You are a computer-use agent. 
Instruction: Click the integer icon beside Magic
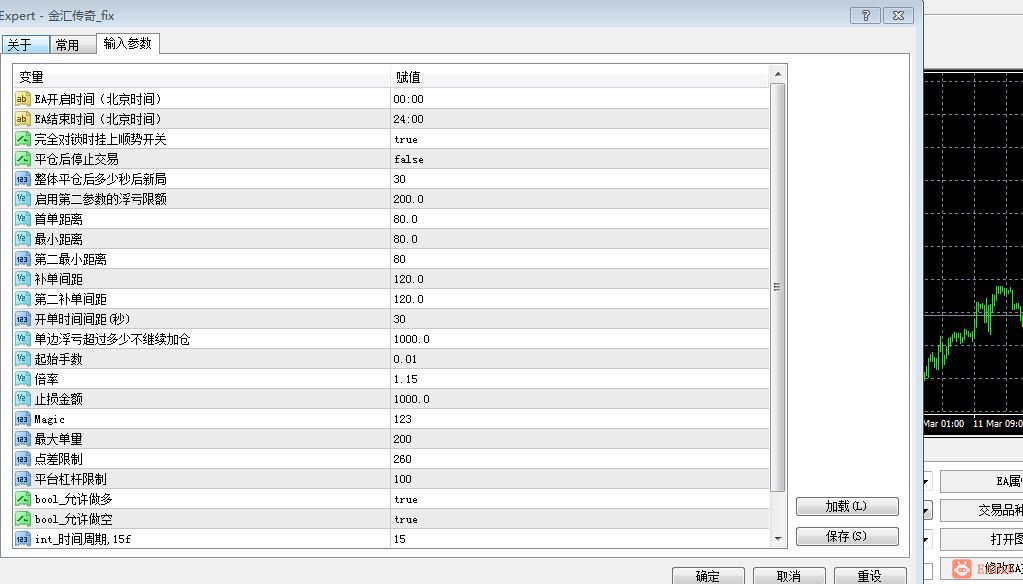22,419
